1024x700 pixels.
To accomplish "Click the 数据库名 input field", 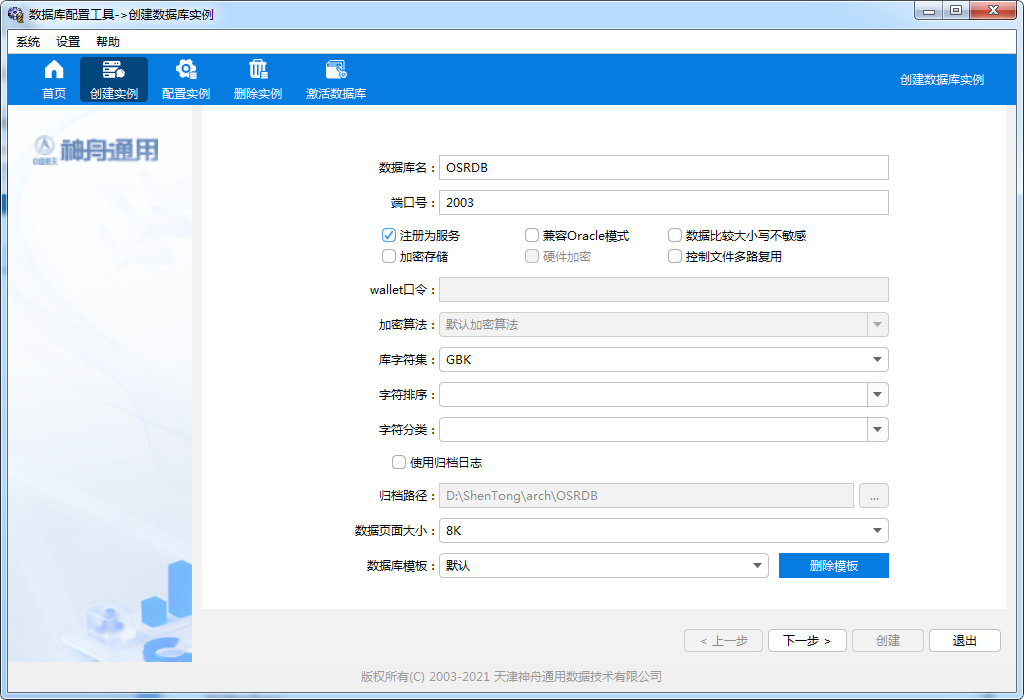I will point(663,168).
